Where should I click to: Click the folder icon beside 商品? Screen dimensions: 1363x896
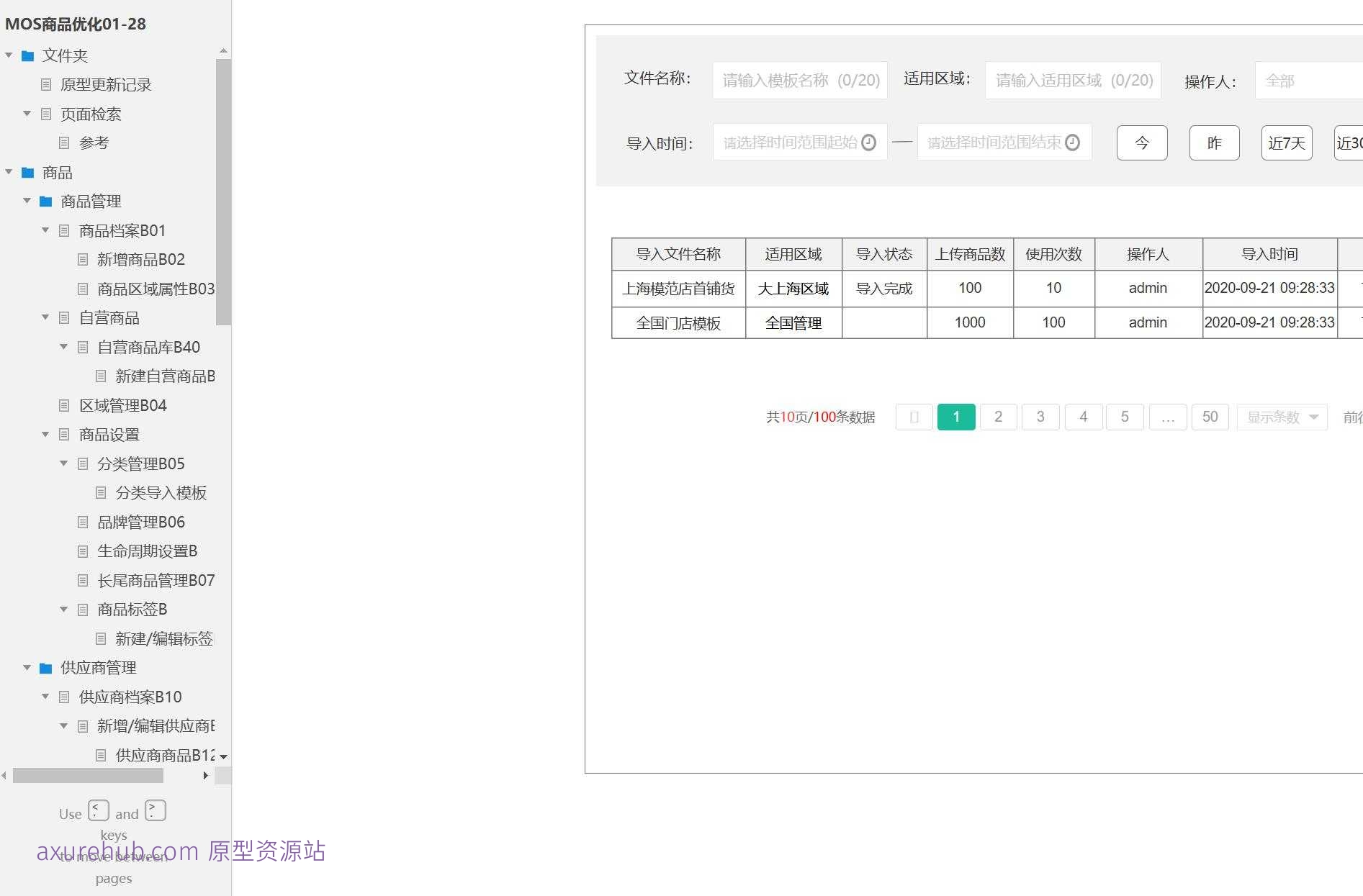(x=27, y=172)
